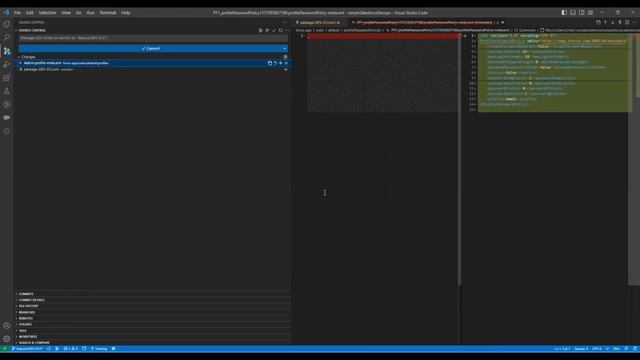The height and width of the screenshot is (360, 640).
Task: Open file icon in diff editor toolbar
Action: click(598, 22)
